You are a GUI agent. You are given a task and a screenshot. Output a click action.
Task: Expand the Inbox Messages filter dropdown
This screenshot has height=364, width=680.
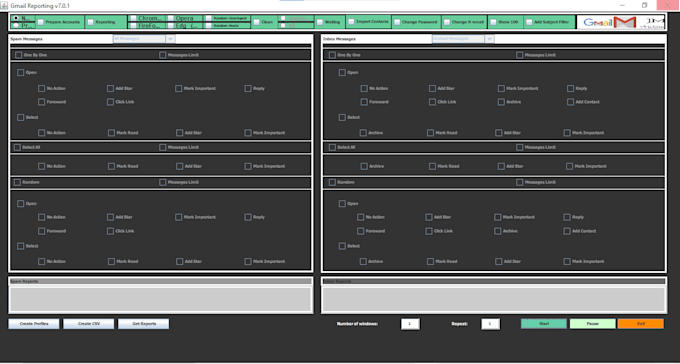pyautogui.click(x=489, y=39)
